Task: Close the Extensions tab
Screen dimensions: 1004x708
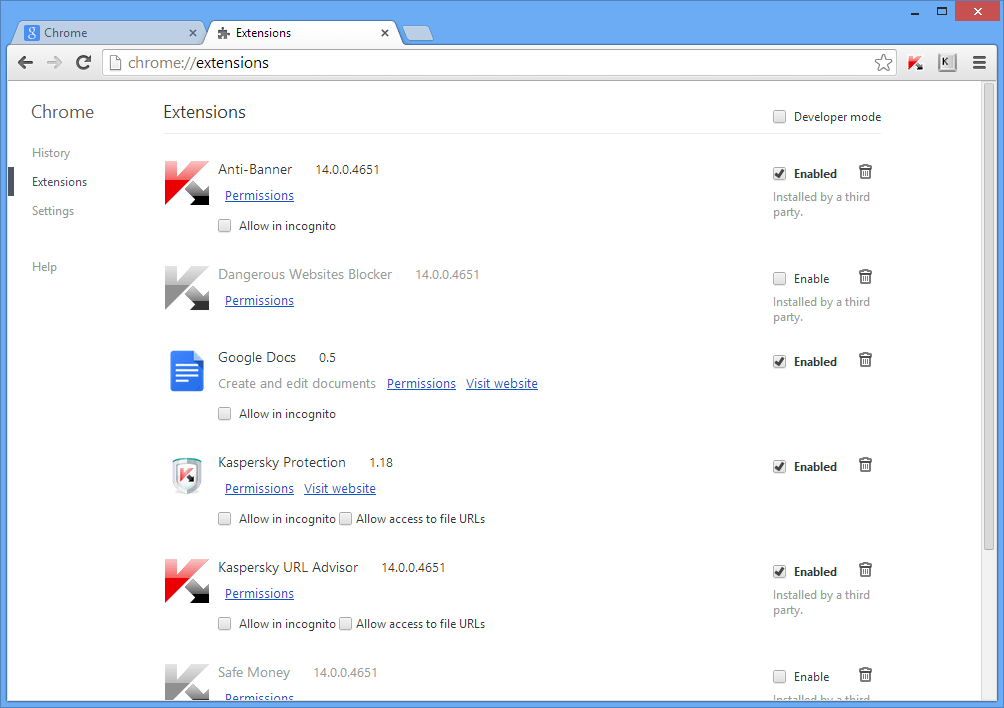Action: click(385, 33)
